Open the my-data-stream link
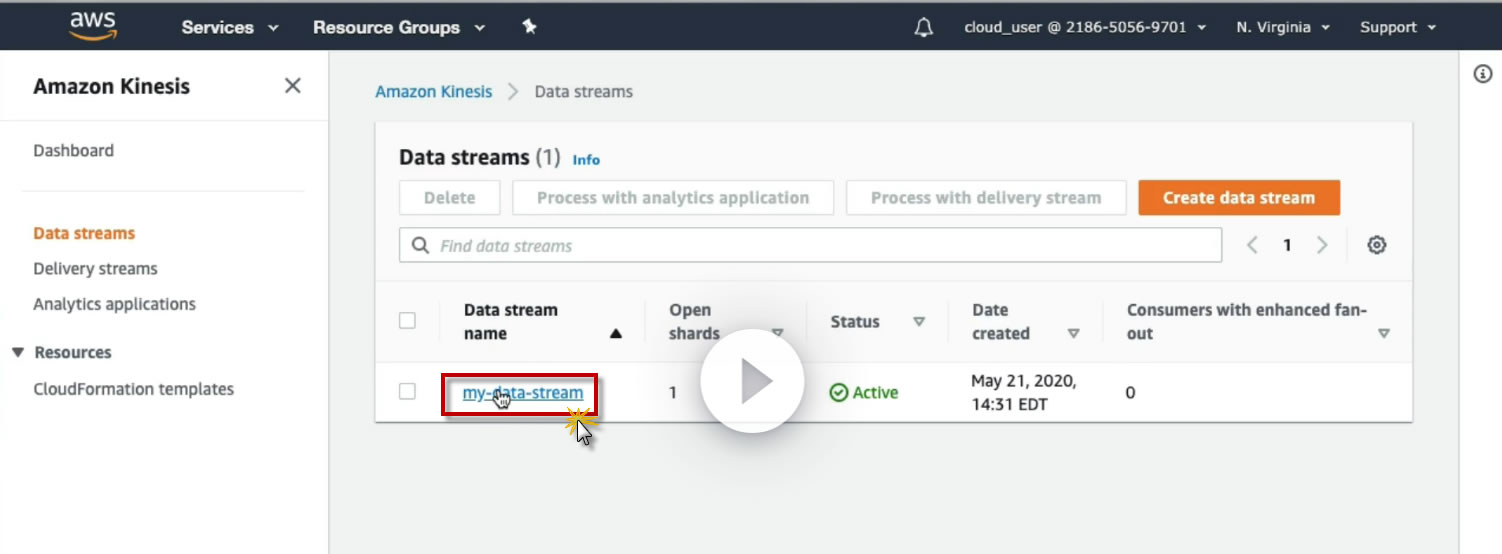 [522, 393]
